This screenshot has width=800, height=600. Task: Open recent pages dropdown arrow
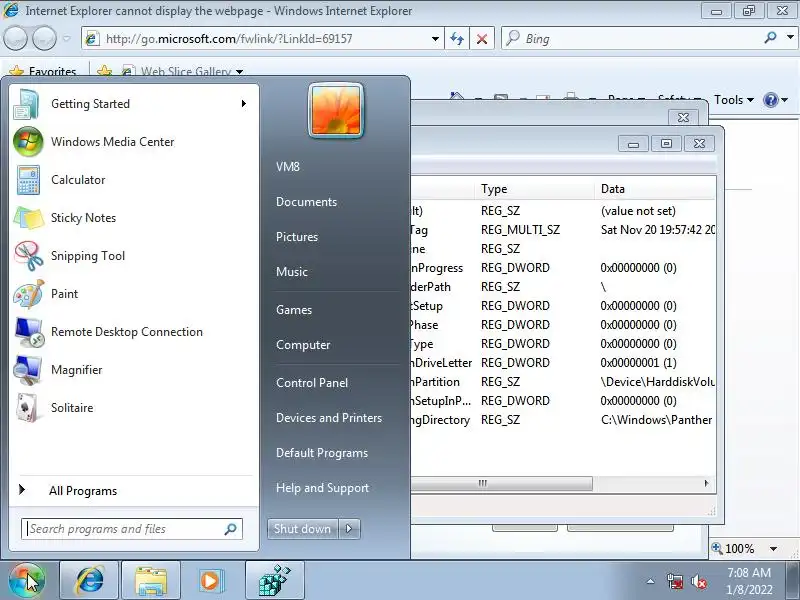tap(66, 39)
